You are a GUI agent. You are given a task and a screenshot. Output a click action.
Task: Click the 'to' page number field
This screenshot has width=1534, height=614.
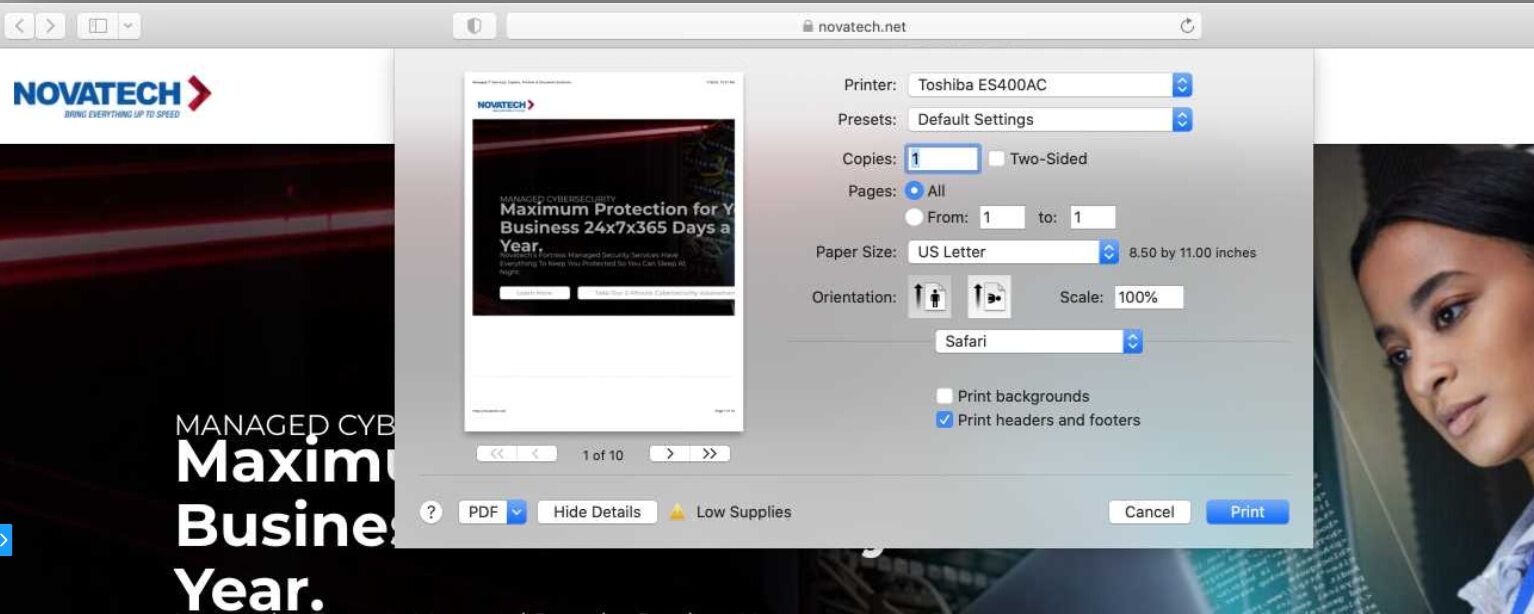pyautogui.click(x=1092, y=217)
